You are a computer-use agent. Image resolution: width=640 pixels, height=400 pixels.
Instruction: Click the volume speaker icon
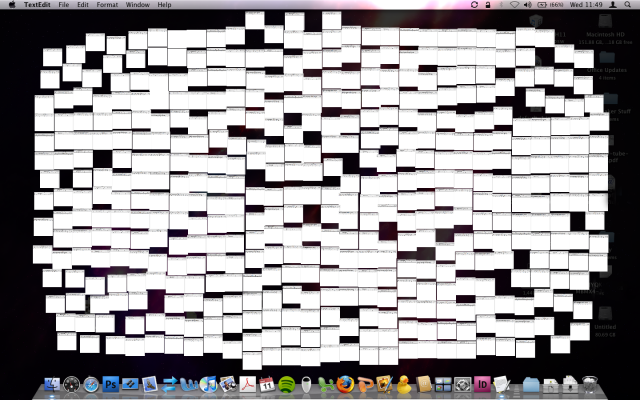528,5
